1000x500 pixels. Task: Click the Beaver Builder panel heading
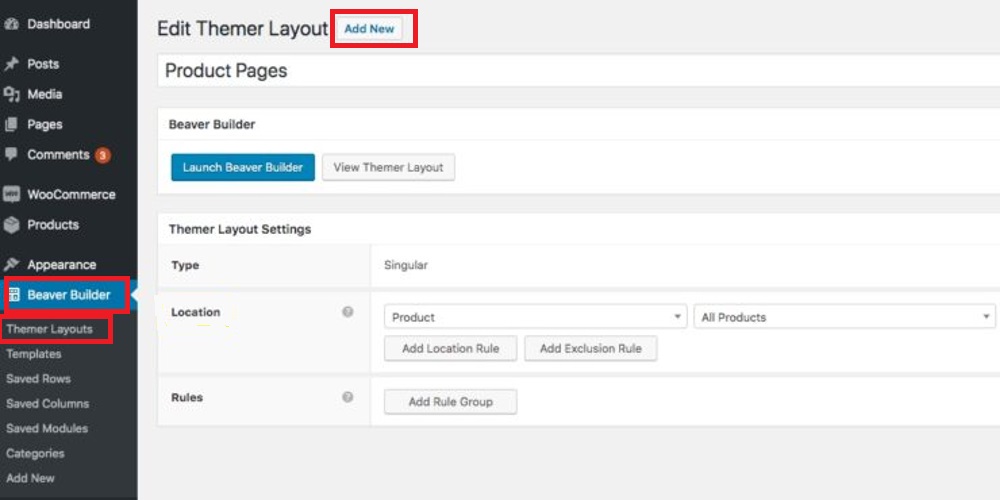coord(212,124)
